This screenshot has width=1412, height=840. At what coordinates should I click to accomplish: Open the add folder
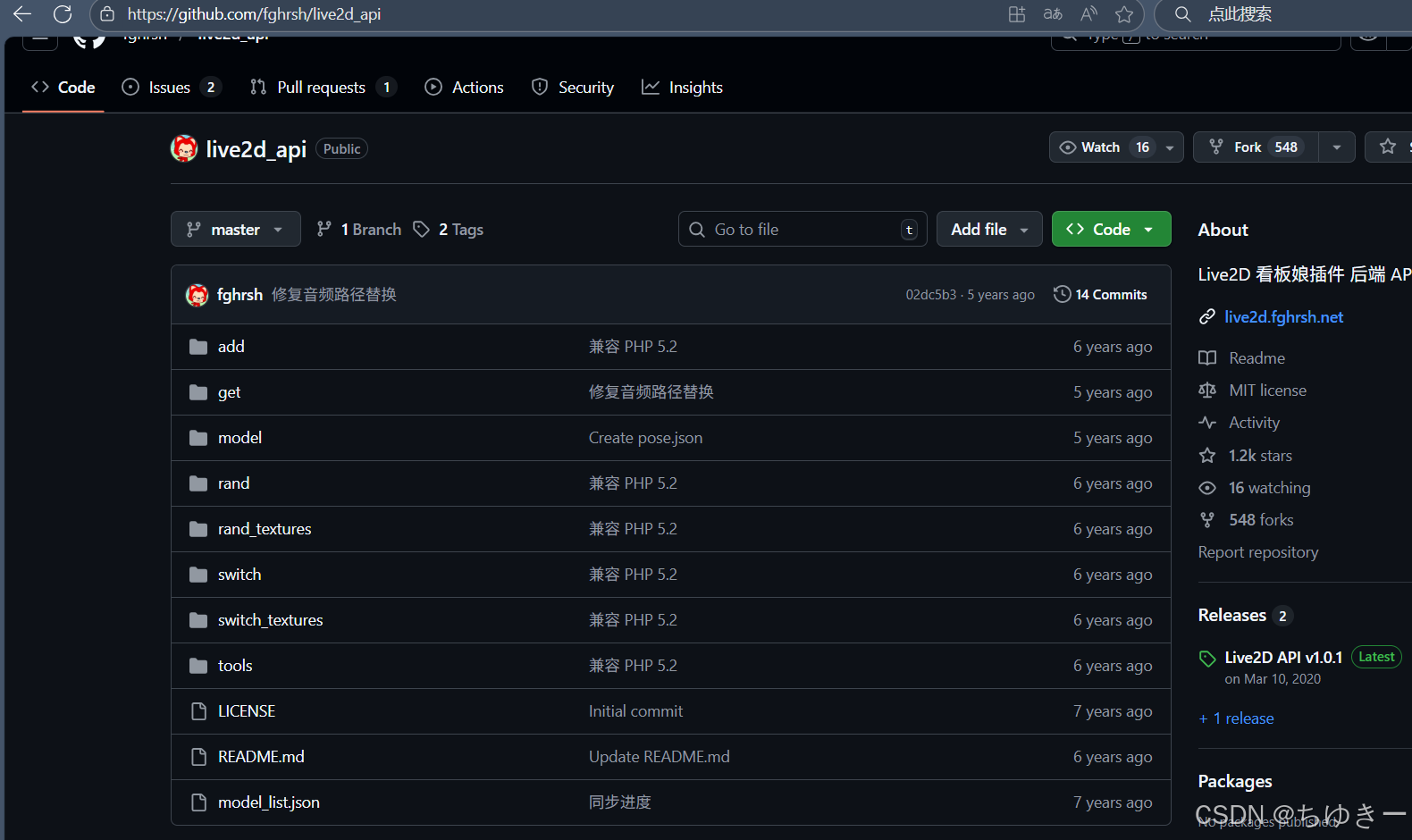(x=231, y=347)
